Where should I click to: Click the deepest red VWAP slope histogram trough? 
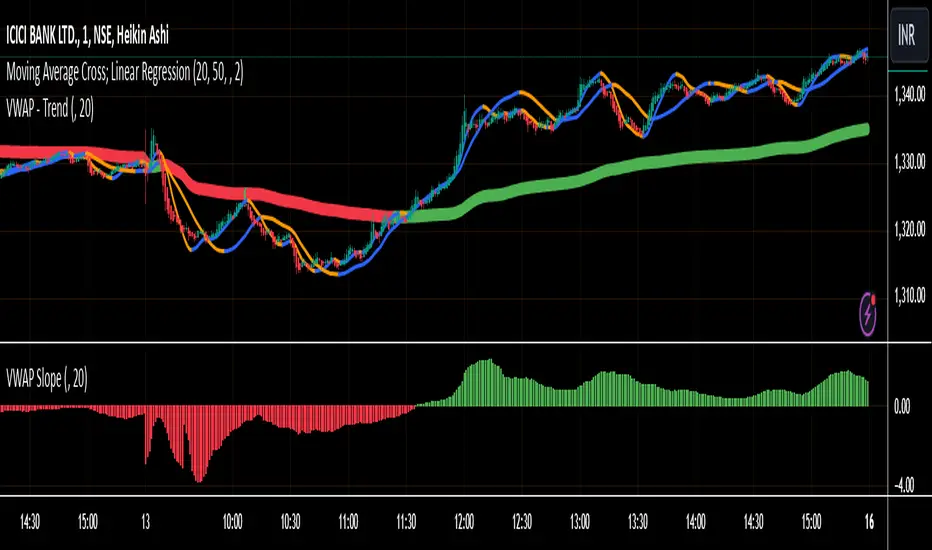click(199, 444)
